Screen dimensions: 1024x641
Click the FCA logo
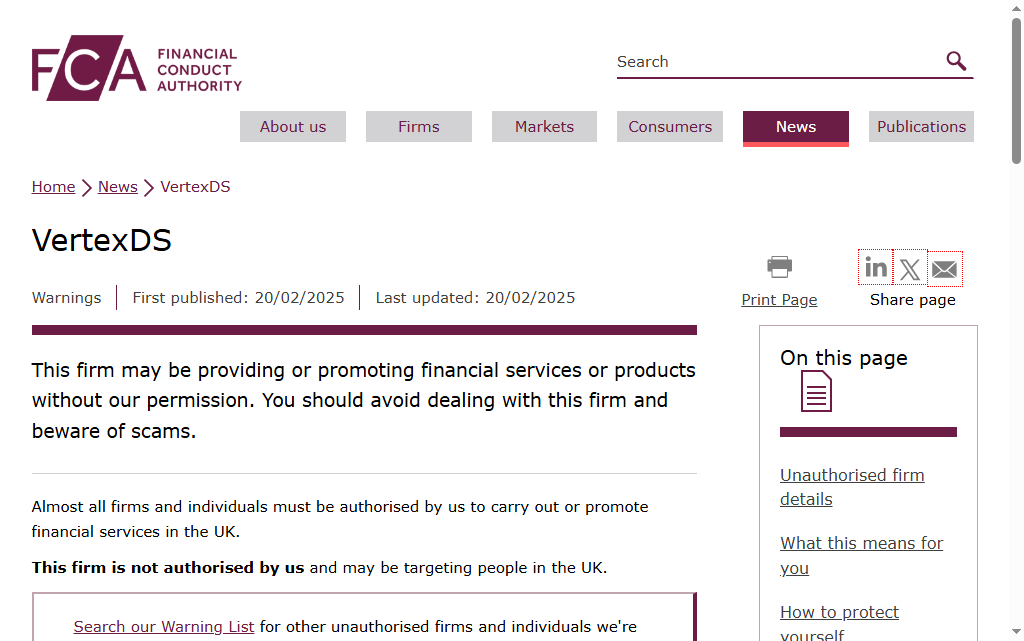click(136, 68)
